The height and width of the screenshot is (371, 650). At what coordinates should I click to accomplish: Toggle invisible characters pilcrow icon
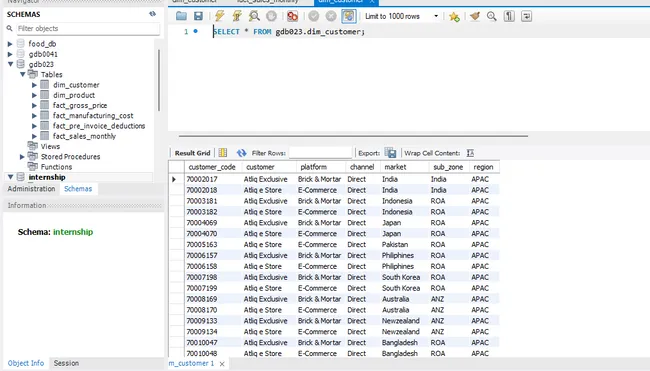tap(509, 16)
